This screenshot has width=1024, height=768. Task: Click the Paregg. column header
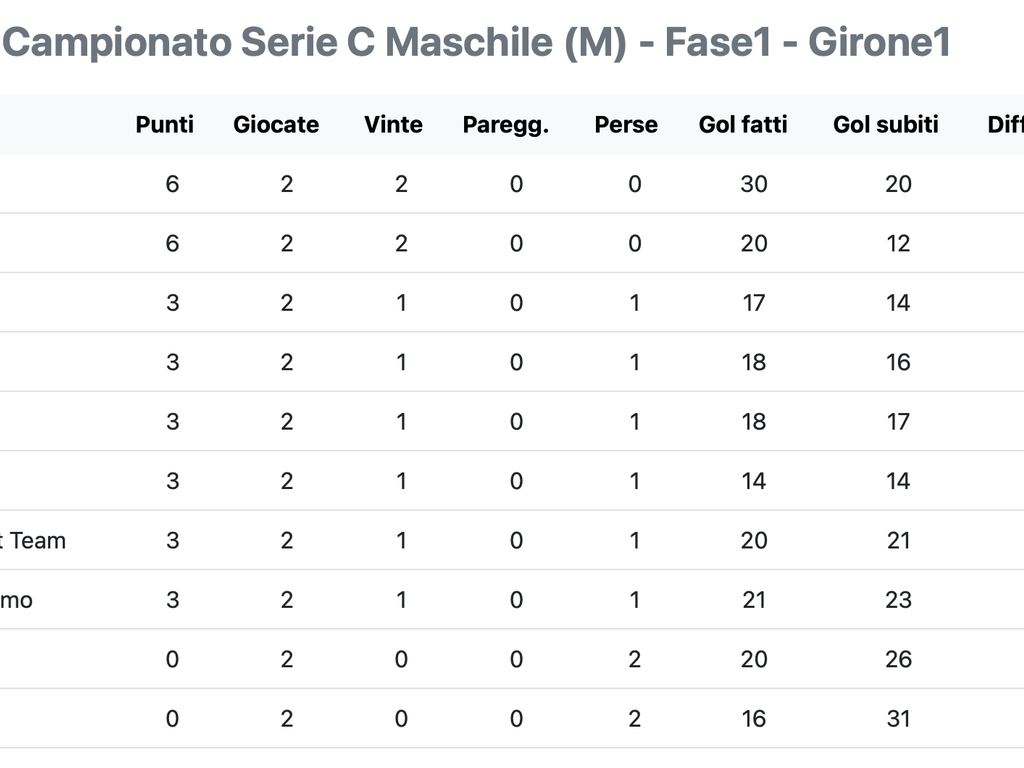point(505,125)
